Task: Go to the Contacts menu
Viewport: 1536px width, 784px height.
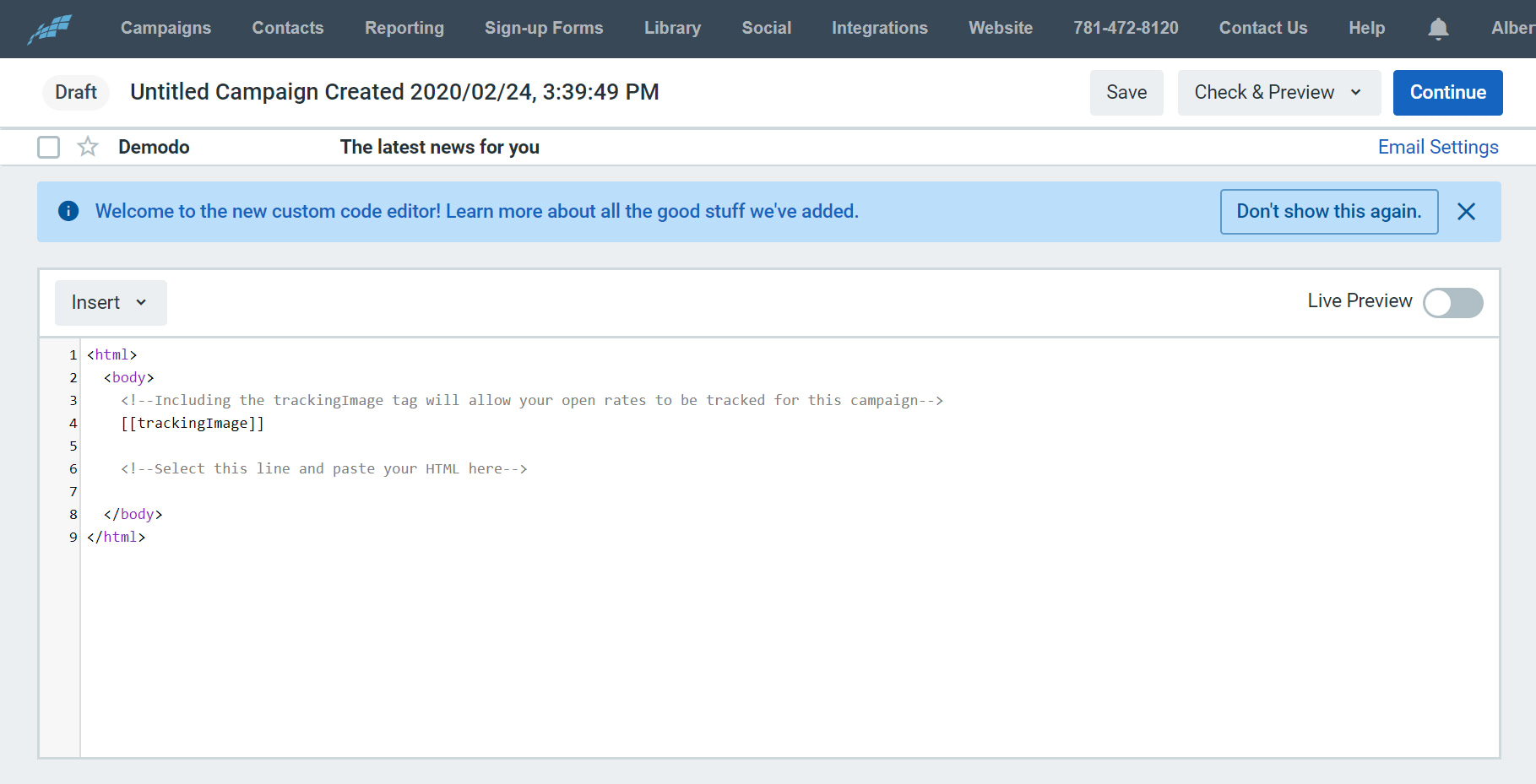Action: (x=288, y=28)
